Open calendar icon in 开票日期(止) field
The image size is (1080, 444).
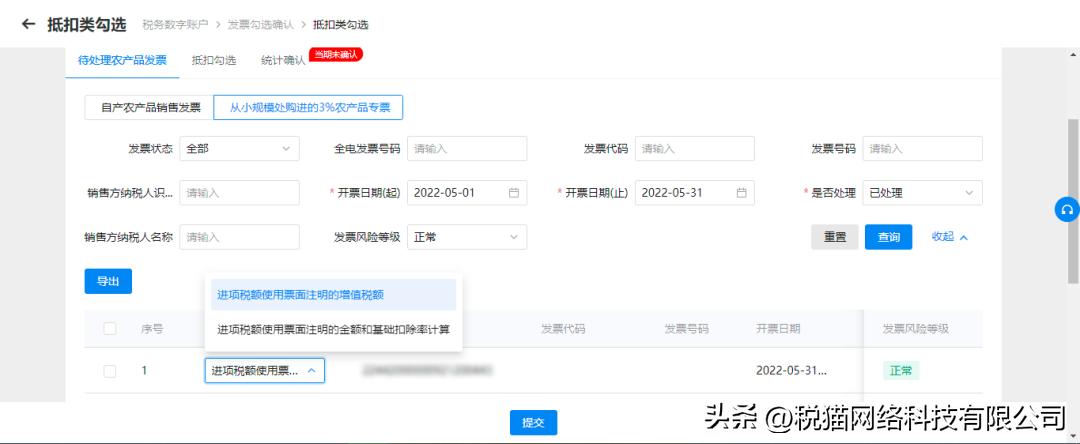click(741, 193)
